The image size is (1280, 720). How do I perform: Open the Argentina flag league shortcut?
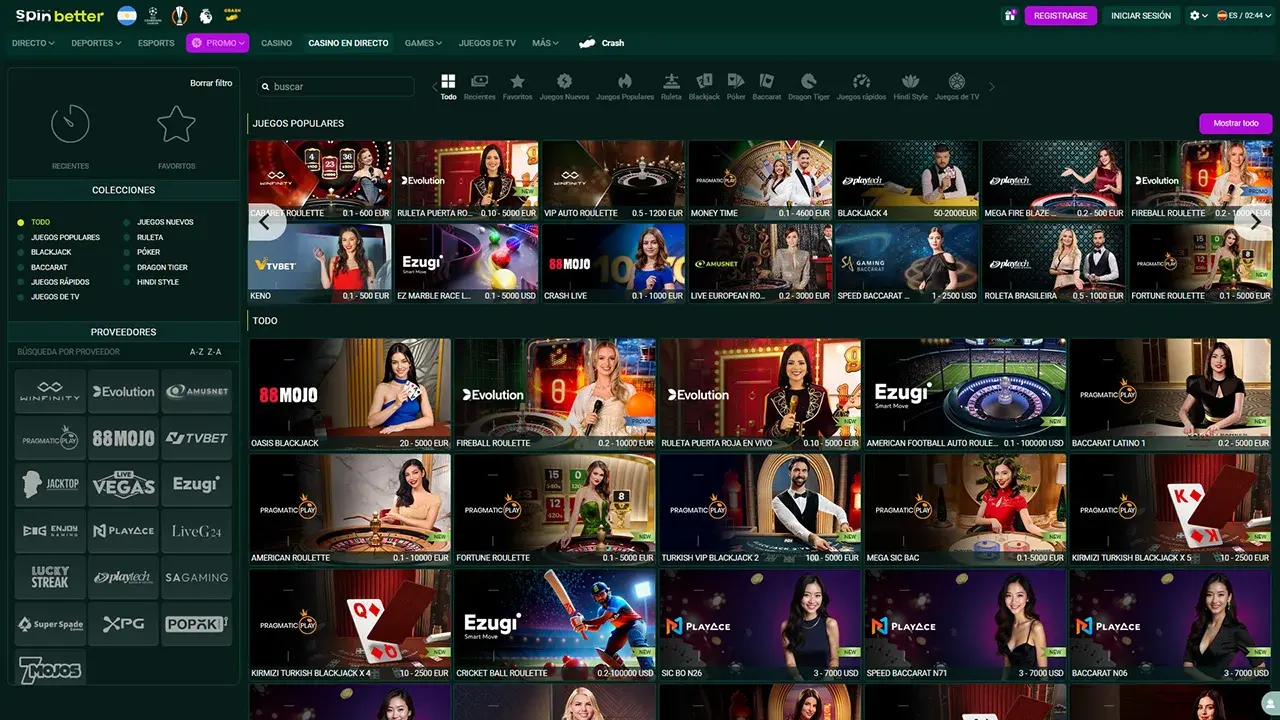(127, 16)
